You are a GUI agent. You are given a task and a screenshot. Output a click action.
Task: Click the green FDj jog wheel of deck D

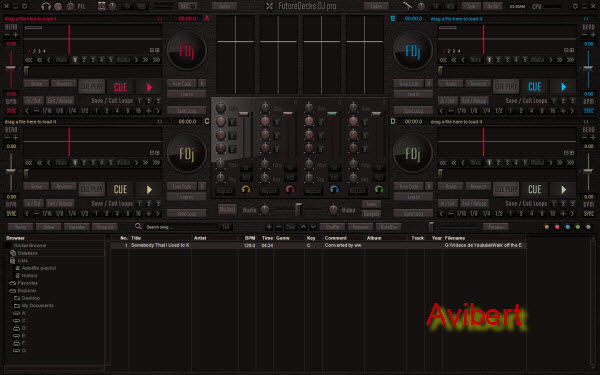click(412, 153)
